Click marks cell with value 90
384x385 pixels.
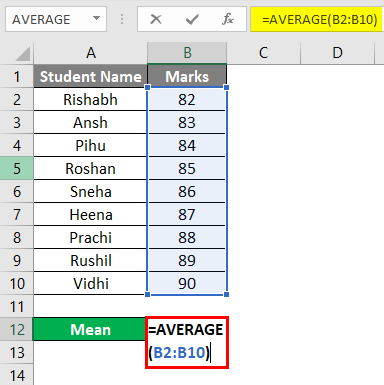click(187, 283)
